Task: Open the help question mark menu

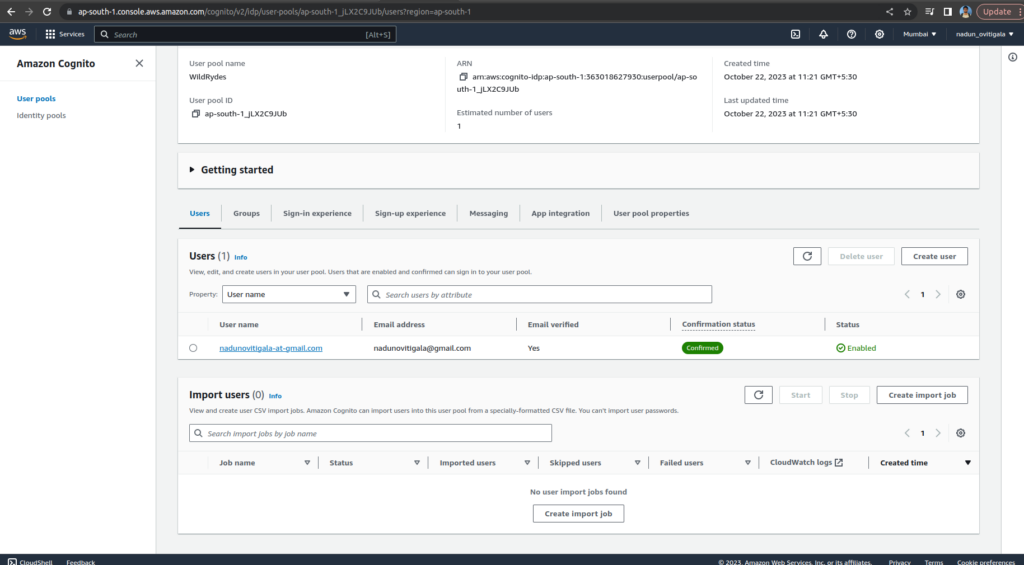Action: pos(852,34)
